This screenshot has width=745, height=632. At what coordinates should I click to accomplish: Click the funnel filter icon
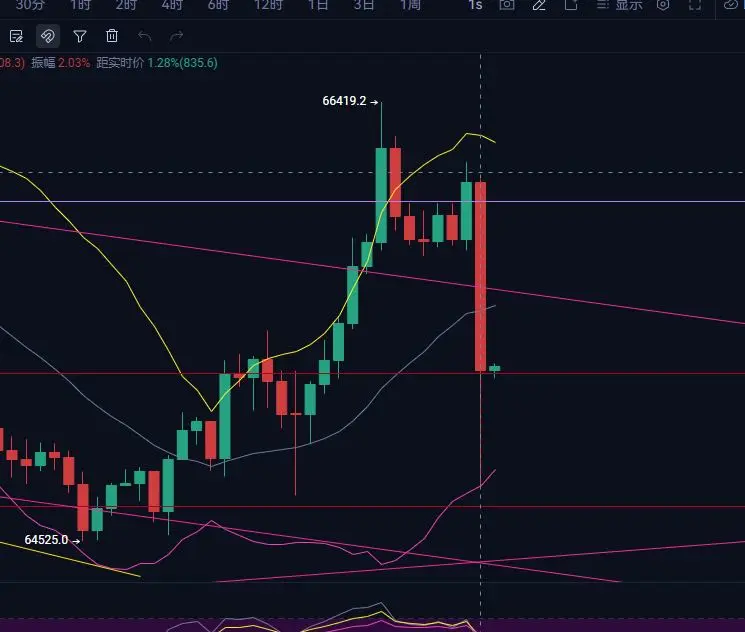coord(80,36)
